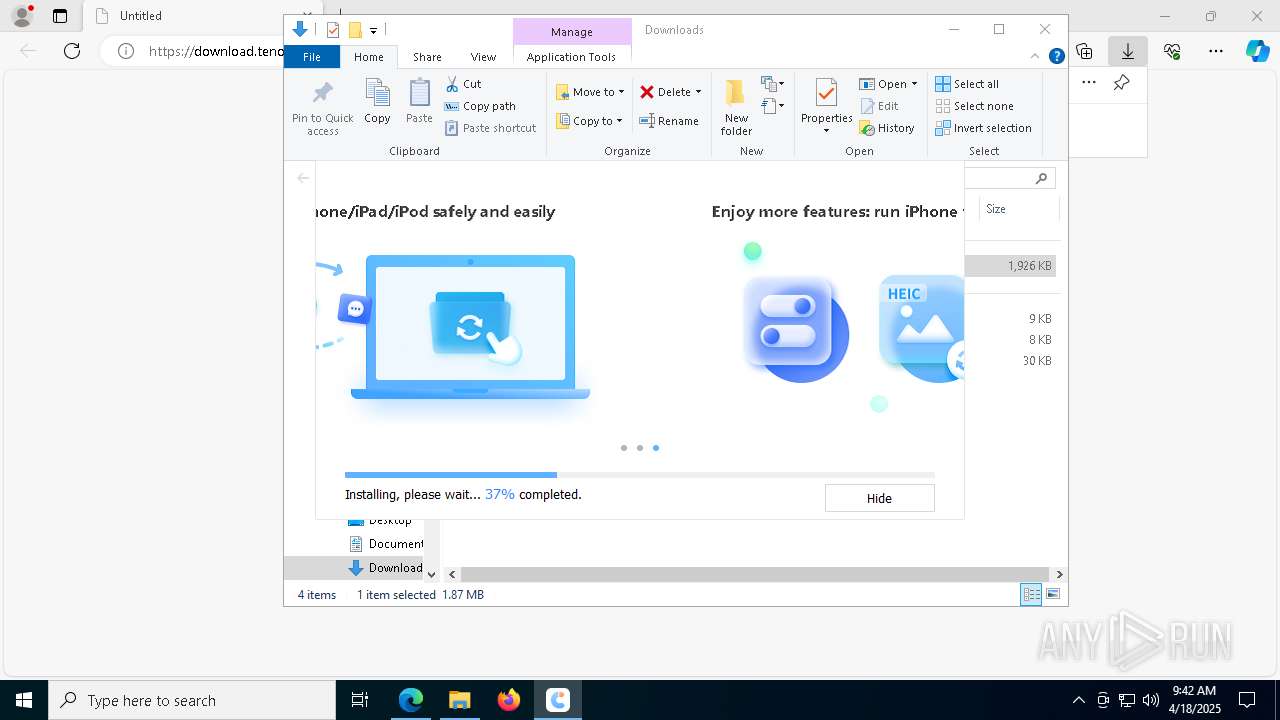Screen dimensions: 1280x720
Task: Open the Copilot icon in browser
Action: pos(1258,51)
